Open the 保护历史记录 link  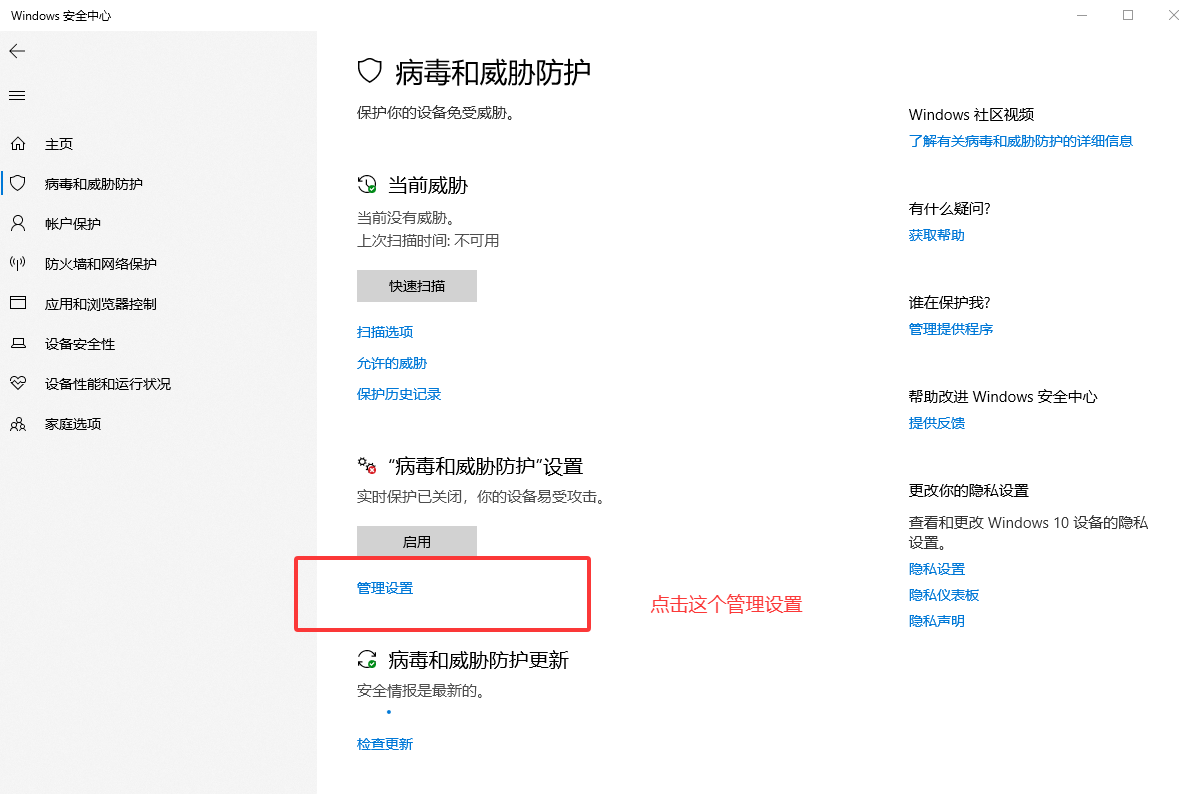[399, 394]
